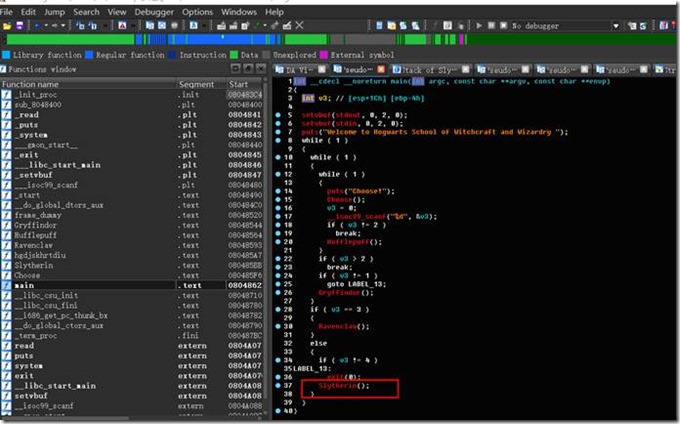Click the first icon of the edit-tools group
The width and height of the screenshot is (680, 424).
[x=221, y=26]
